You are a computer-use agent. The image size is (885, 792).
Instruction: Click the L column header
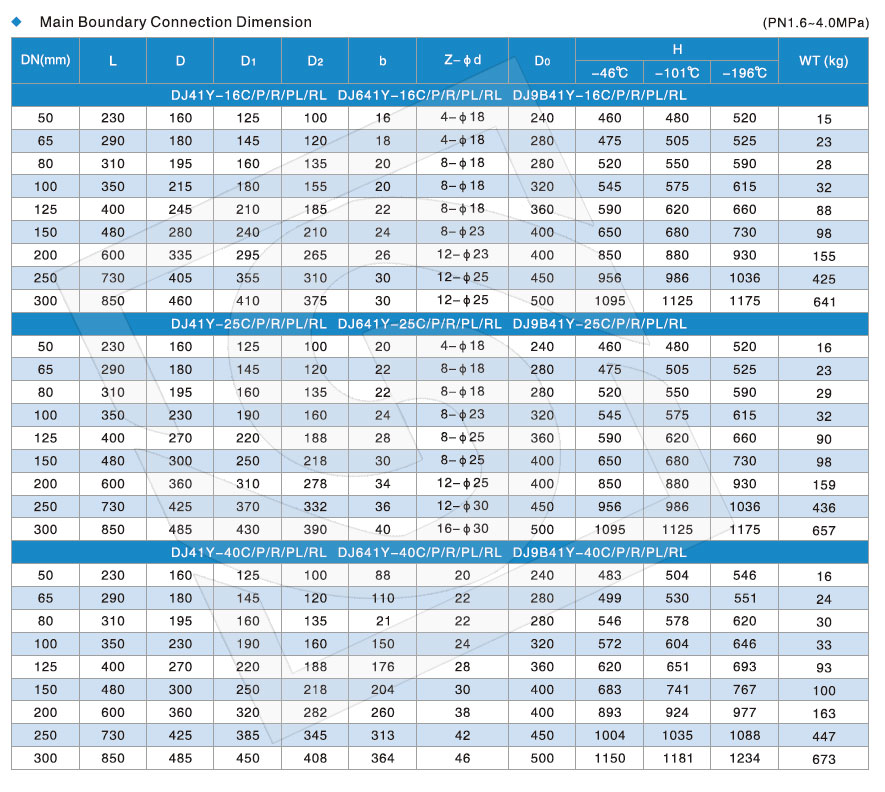click(x=113, y=61)
